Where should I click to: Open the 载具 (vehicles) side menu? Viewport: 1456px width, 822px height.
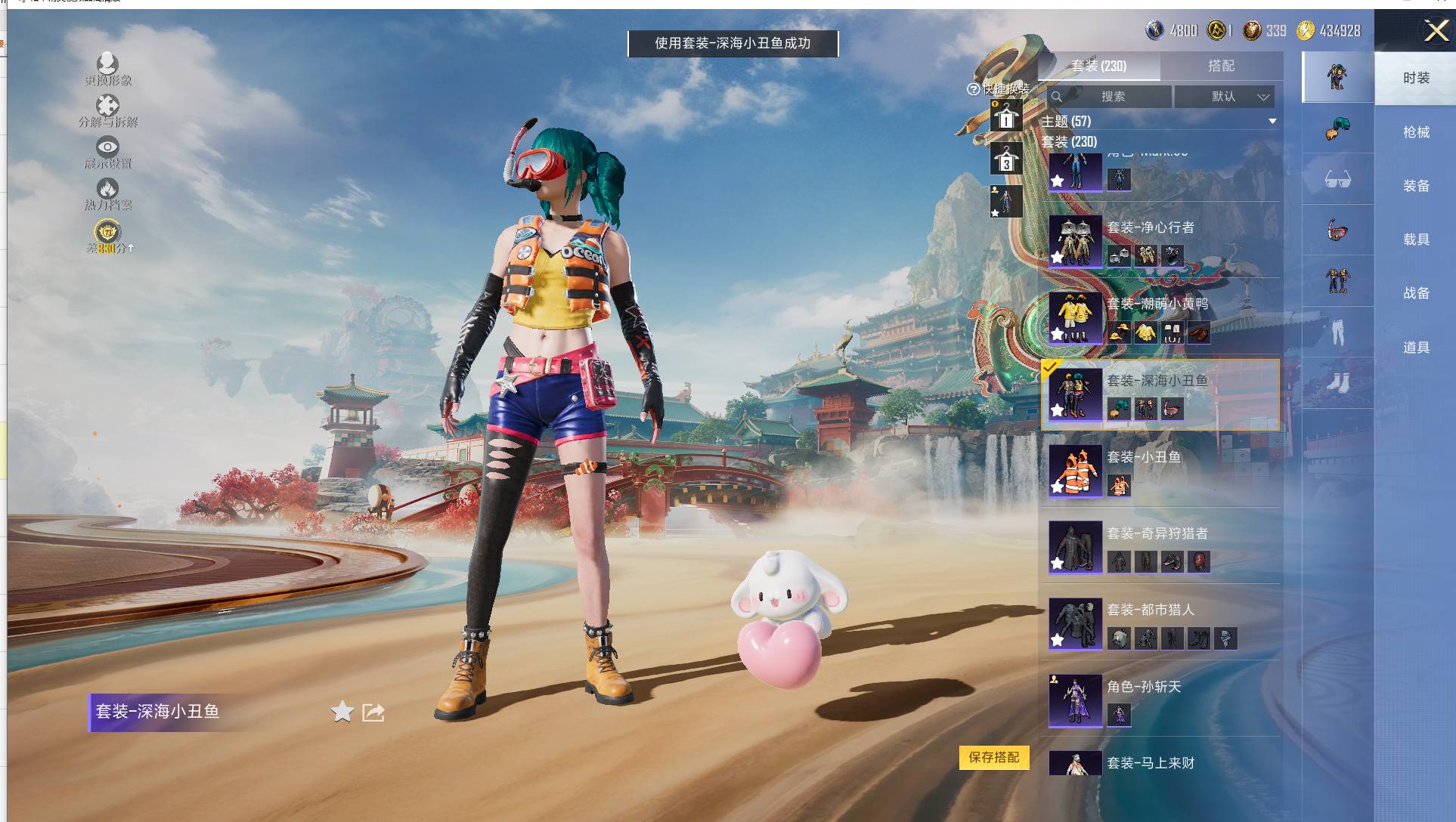1416,239
